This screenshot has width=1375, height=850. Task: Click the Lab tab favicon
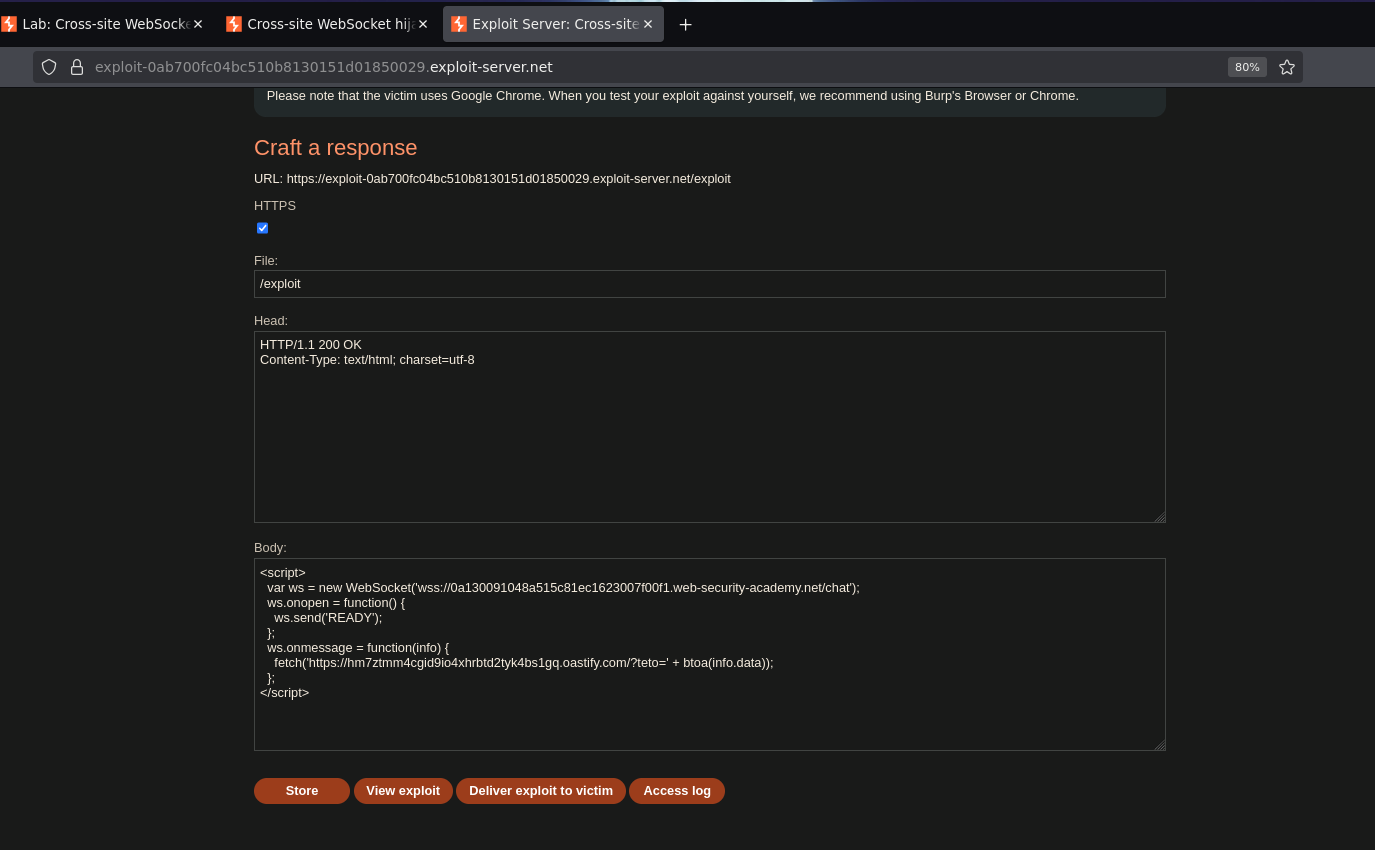(9, 24)
